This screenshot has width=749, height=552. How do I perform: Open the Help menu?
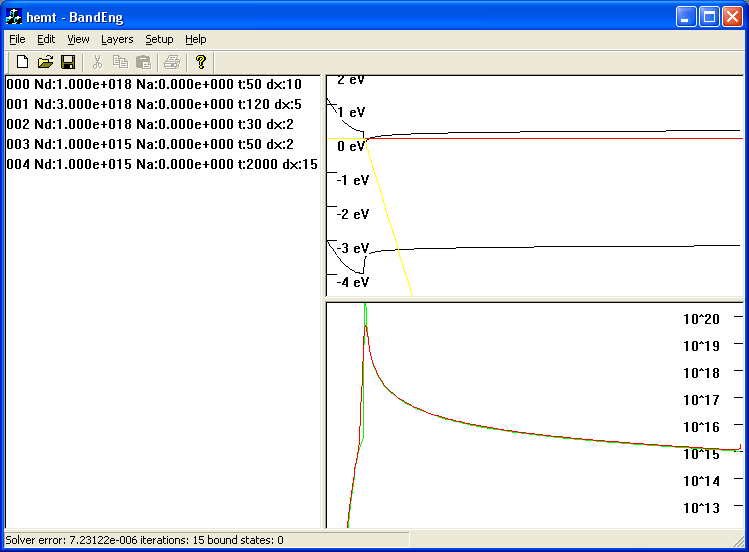(x=196, y=39)
